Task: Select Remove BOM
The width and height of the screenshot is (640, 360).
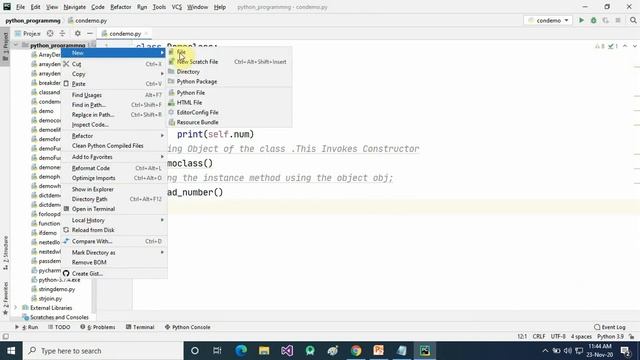Action: coord(114,262)
